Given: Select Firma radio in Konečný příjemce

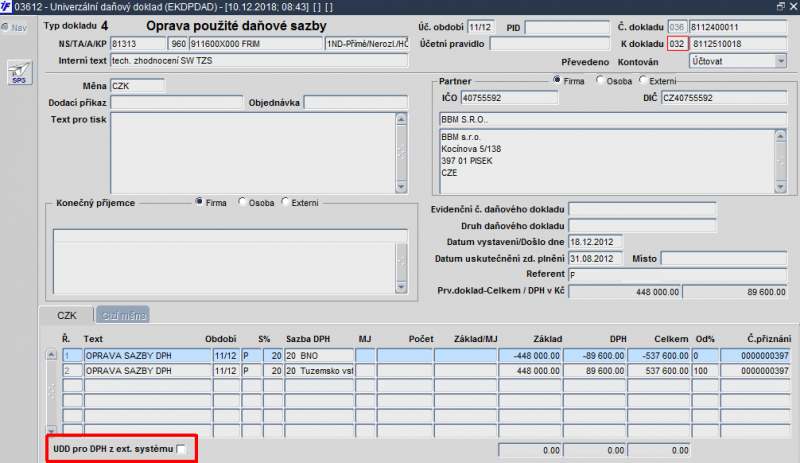Looking at the screenshot, I should pos(199,202).
